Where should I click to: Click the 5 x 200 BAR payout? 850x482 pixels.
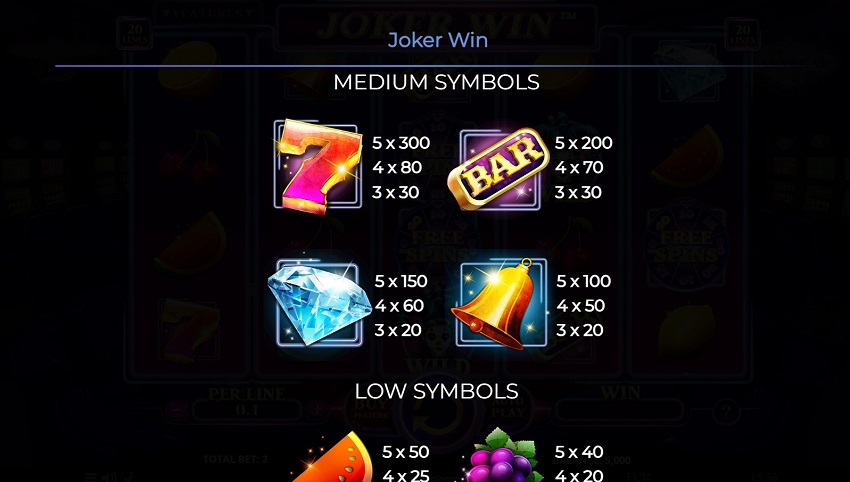coord(583,143)
